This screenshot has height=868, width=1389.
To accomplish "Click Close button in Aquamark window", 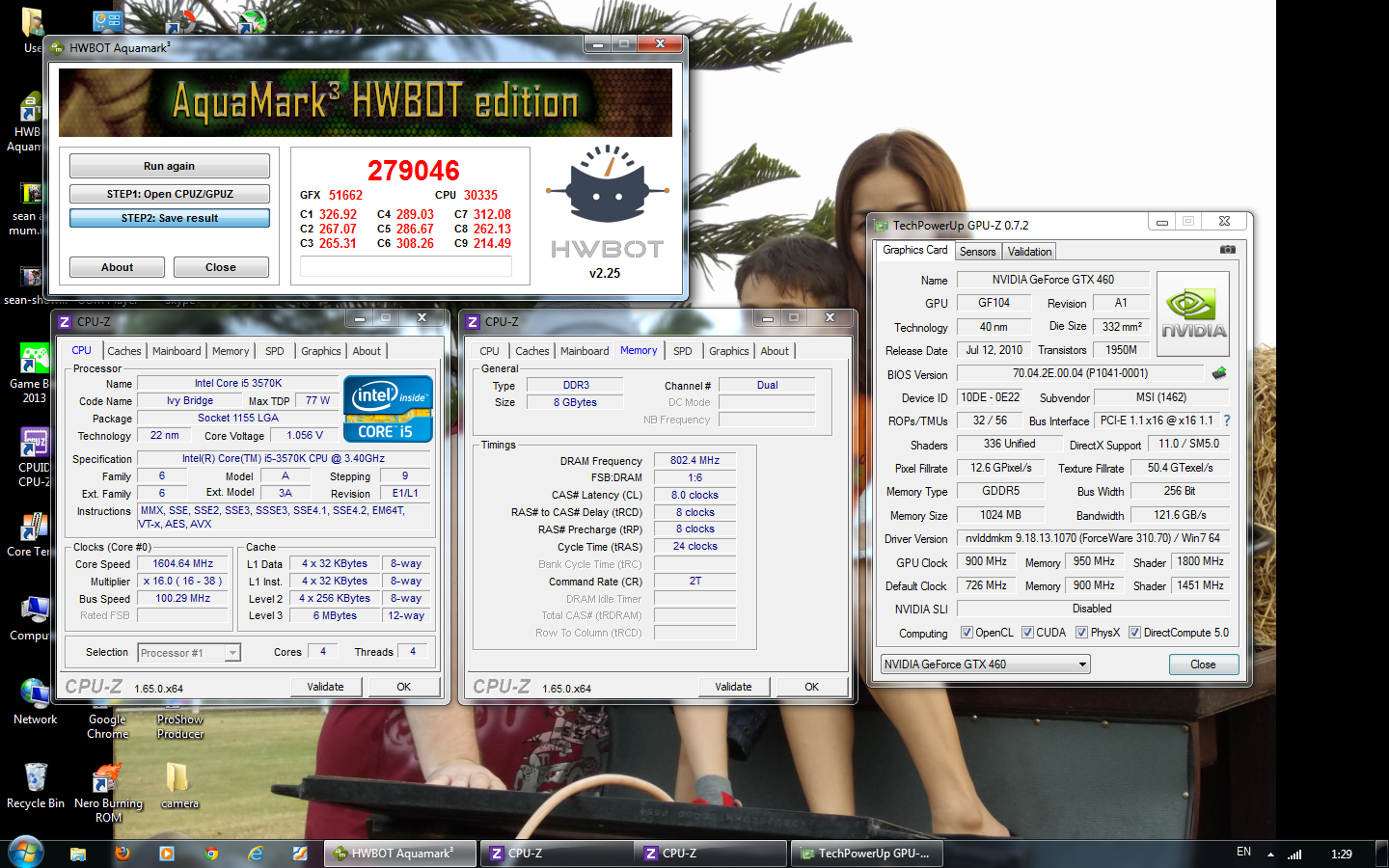I will (221, 267).
